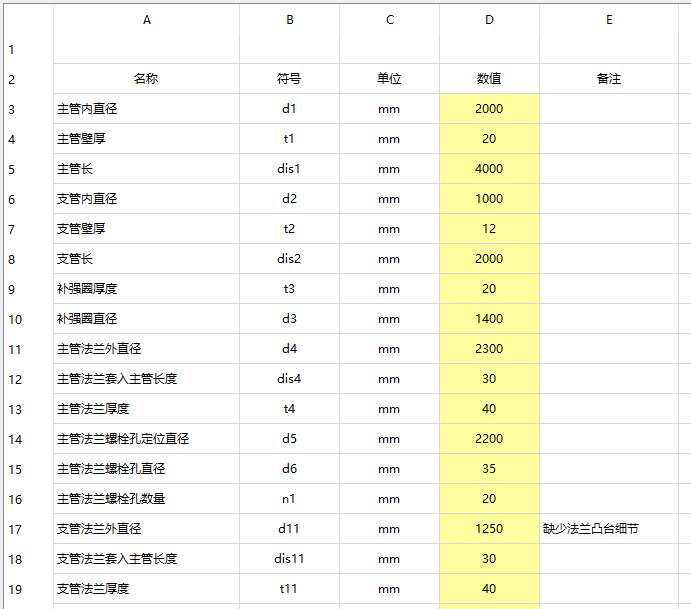Select the value cell showing 2300

489,349
